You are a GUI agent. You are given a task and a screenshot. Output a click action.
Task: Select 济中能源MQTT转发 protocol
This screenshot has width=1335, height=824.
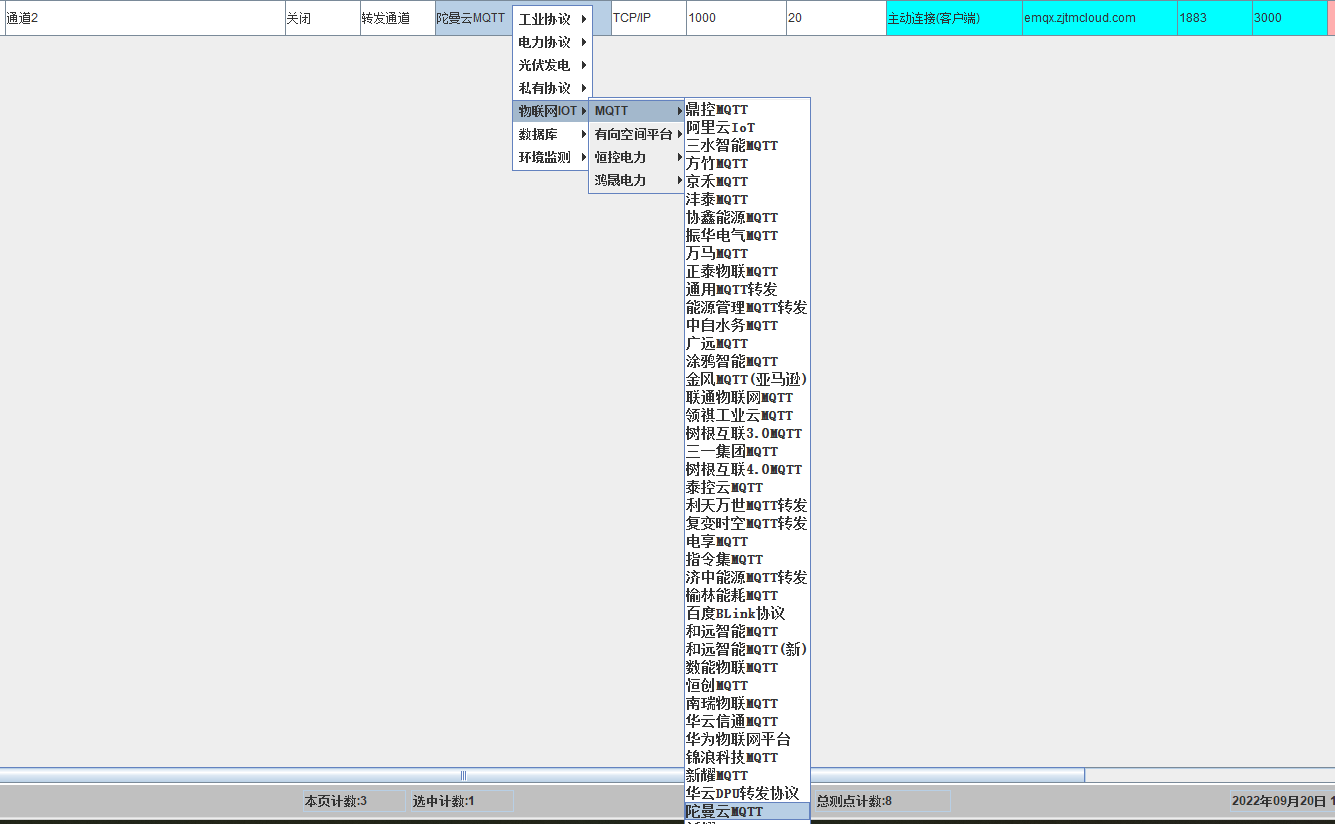(747, 578)
